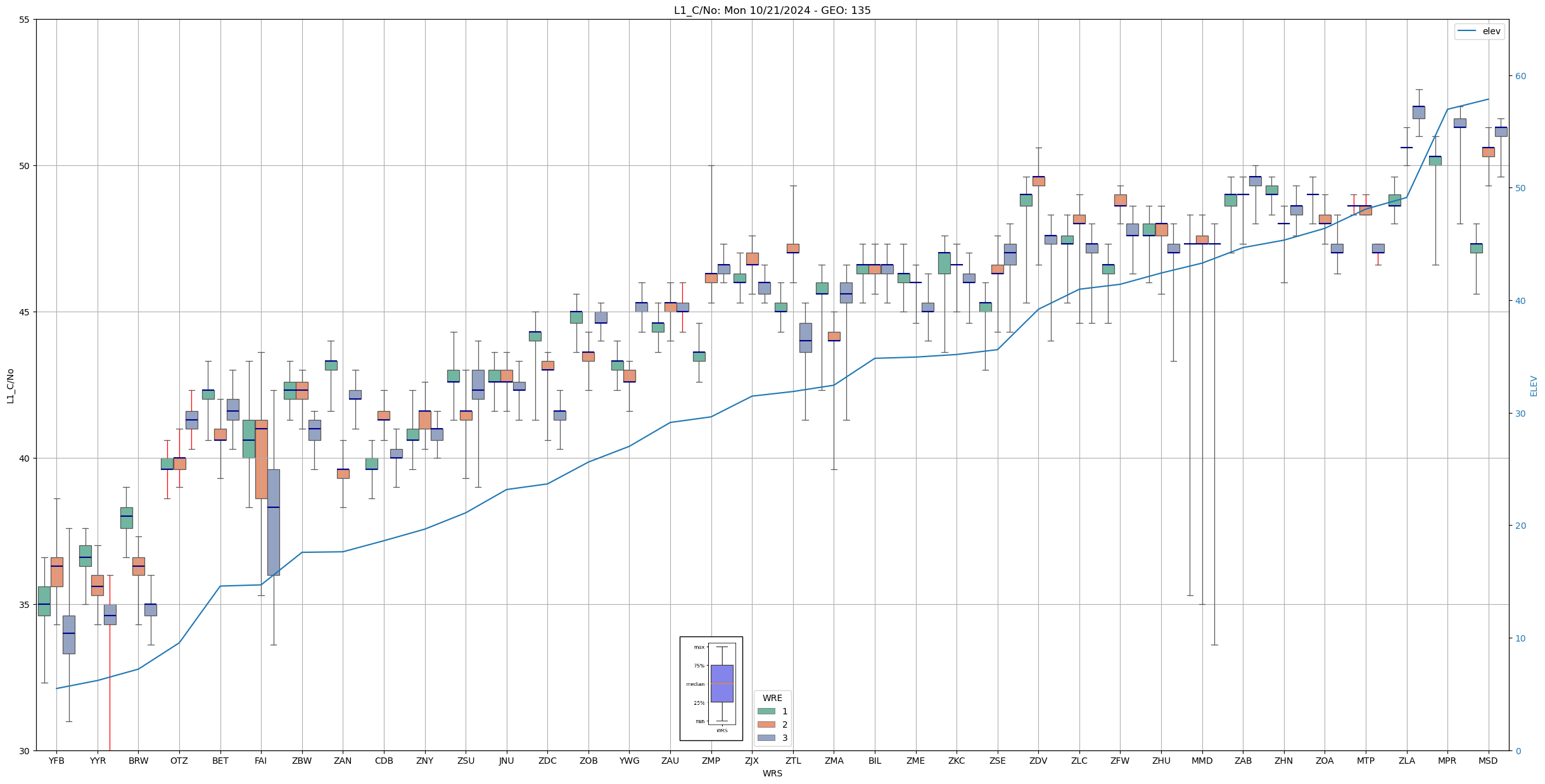The width and height of the screenshot is (1545, 784).
Task: Click the BIL station label
Action: click(875, 761)
